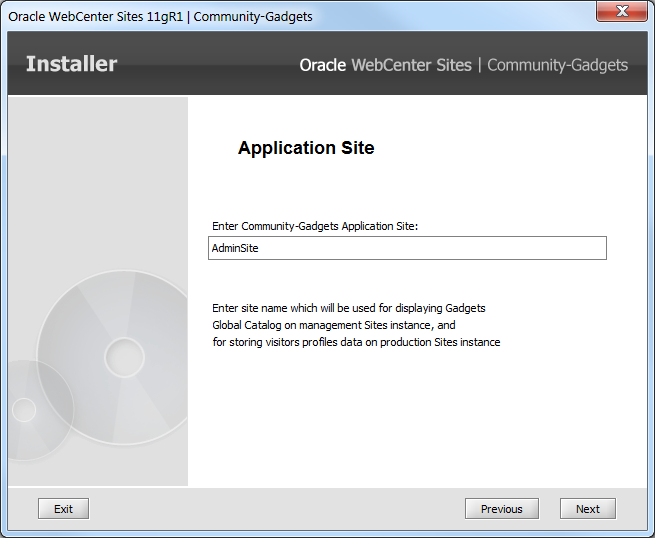Select the 'Application Site' heading
The height and width of the screenshot is (538, 655).
[x=306, y=148]
